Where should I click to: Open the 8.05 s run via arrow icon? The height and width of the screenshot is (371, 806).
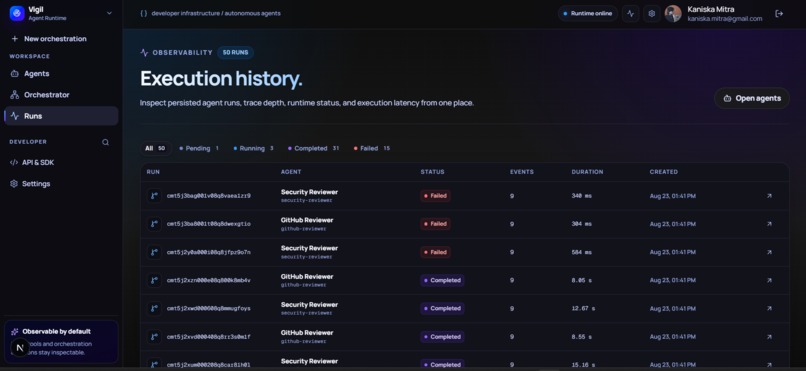pos(769,280)
